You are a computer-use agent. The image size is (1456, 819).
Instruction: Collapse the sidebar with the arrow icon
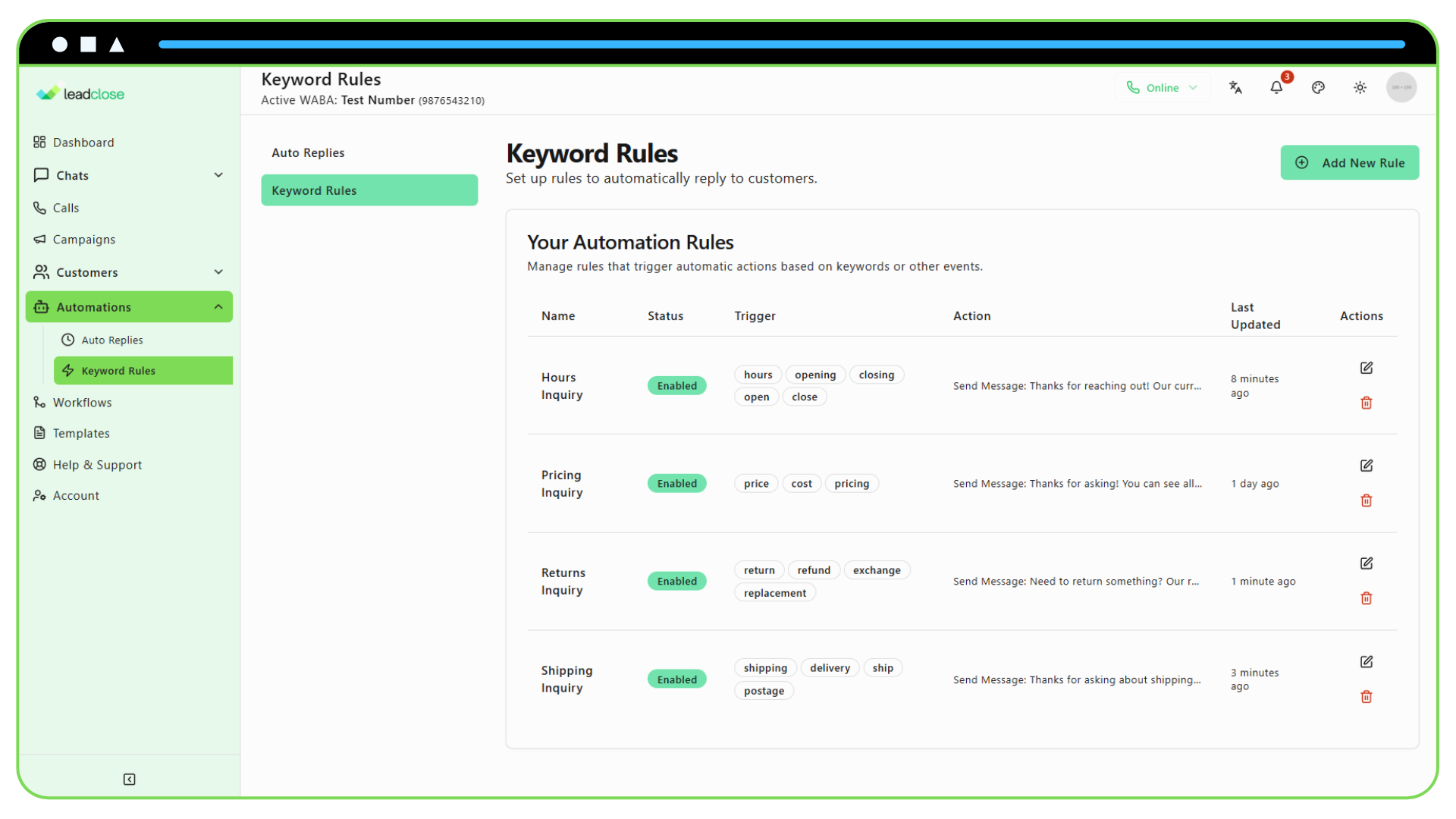coord(129,779)
